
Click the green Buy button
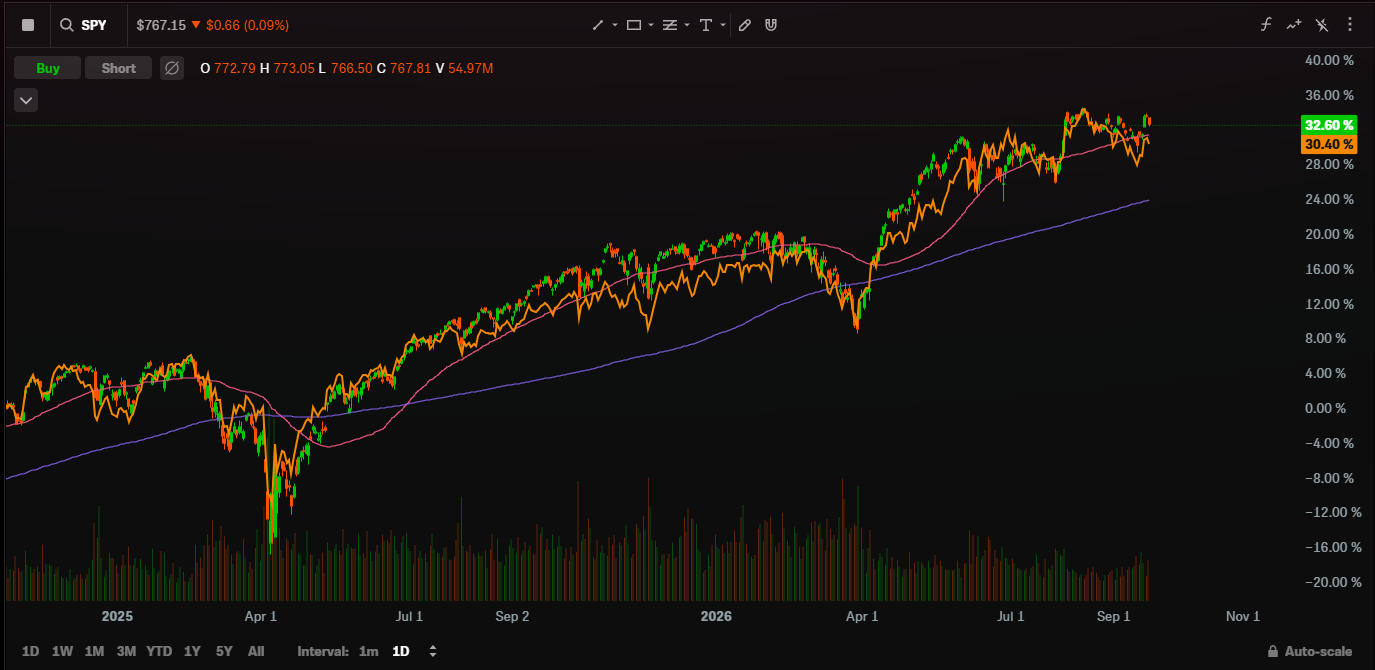pos(47,68)
